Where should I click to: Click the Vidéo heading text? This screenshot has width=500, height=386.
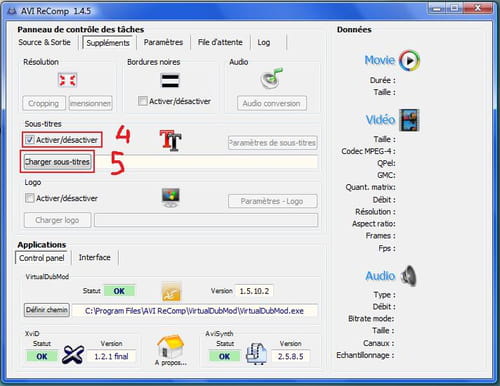380,120
